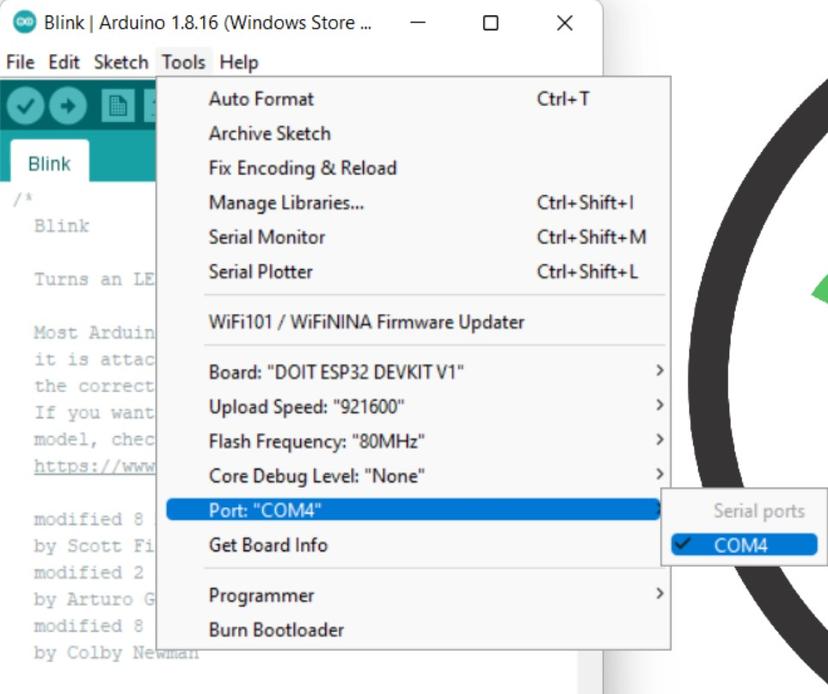Open the Sketch menu
828x694 pixels.
(120, 62)
